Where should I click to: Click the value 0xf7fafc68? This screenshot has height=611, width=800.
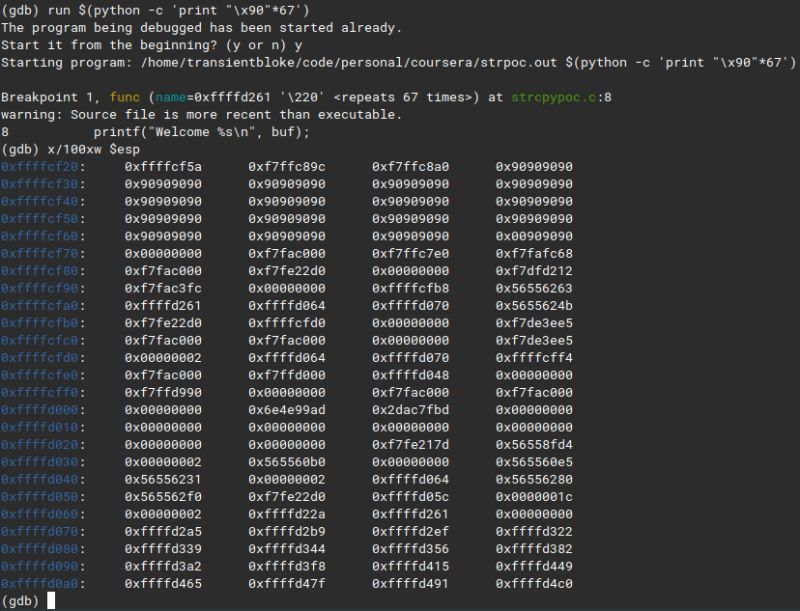[534, 253]
